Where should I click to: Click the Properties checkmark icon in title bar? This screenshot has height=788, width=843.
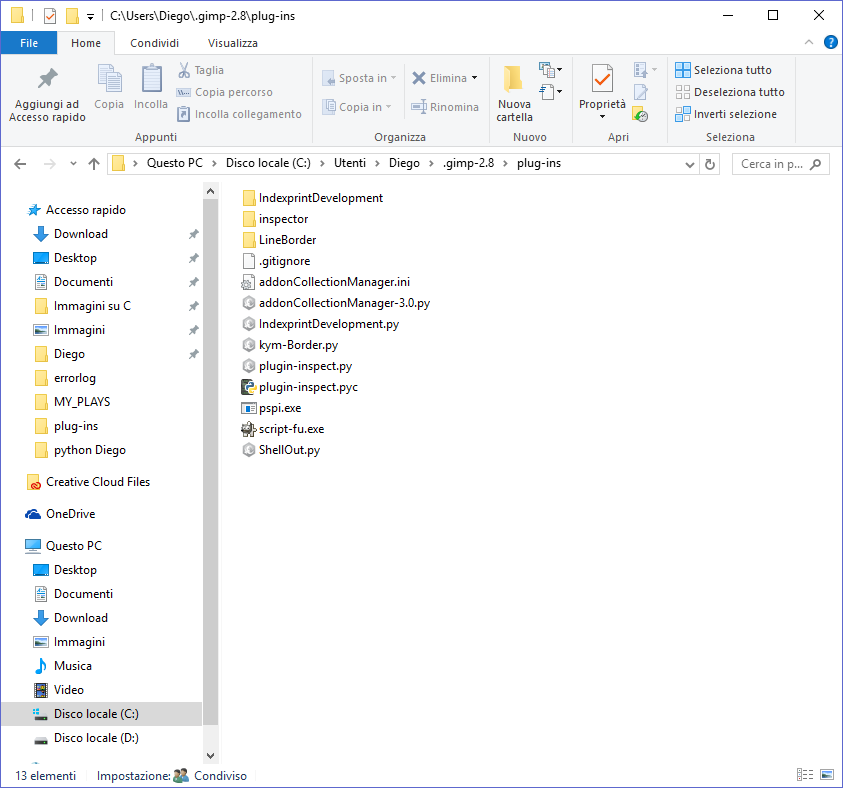coord(49,16)
